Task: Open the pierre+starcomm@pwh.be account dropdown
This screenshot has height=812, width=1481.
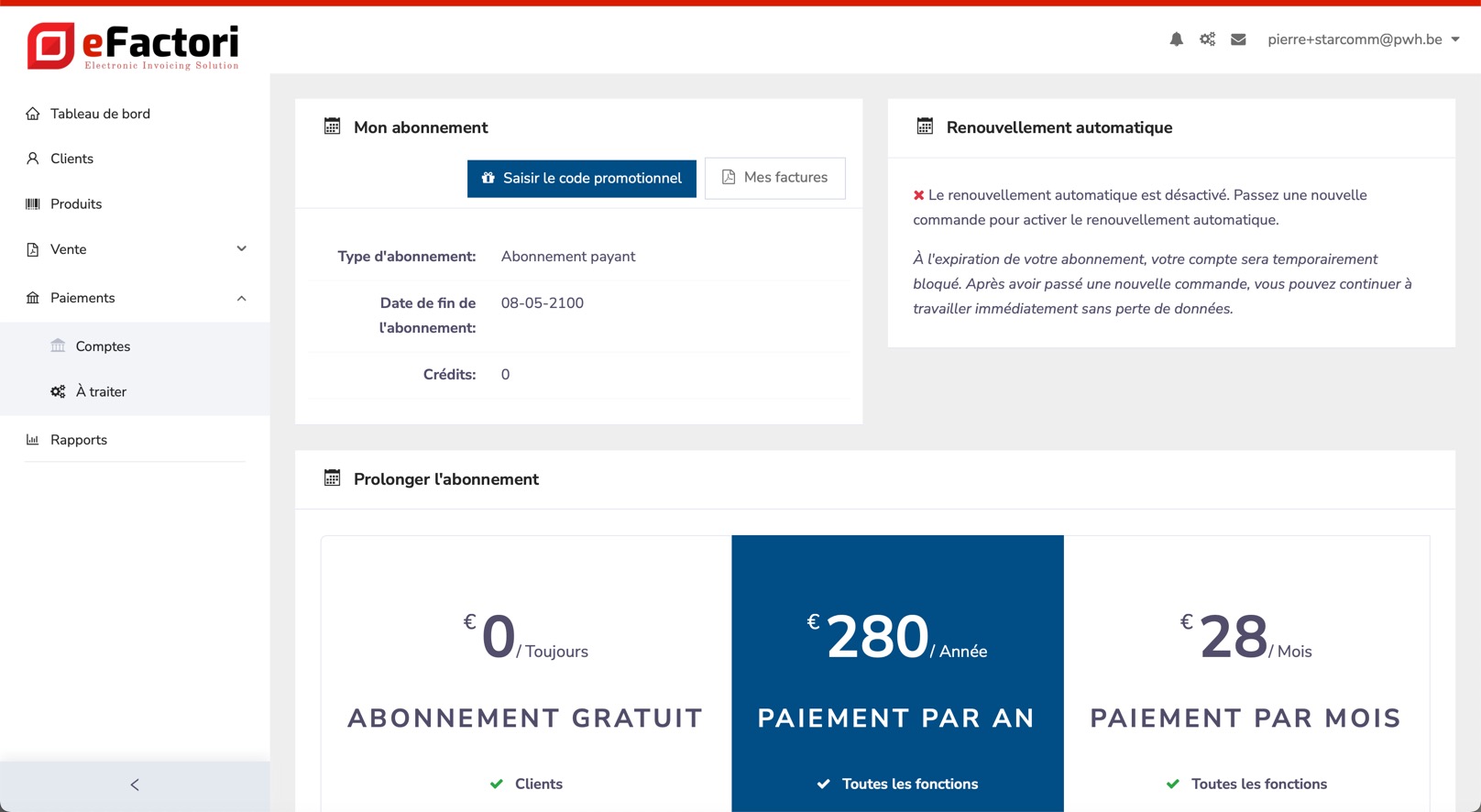Action: [x=1364, y=39]
